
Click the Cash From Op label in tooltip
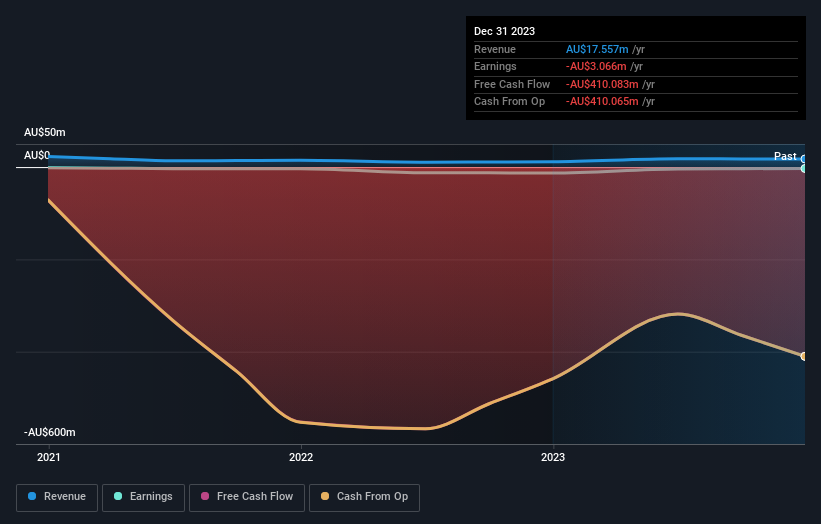coord(509,102)
